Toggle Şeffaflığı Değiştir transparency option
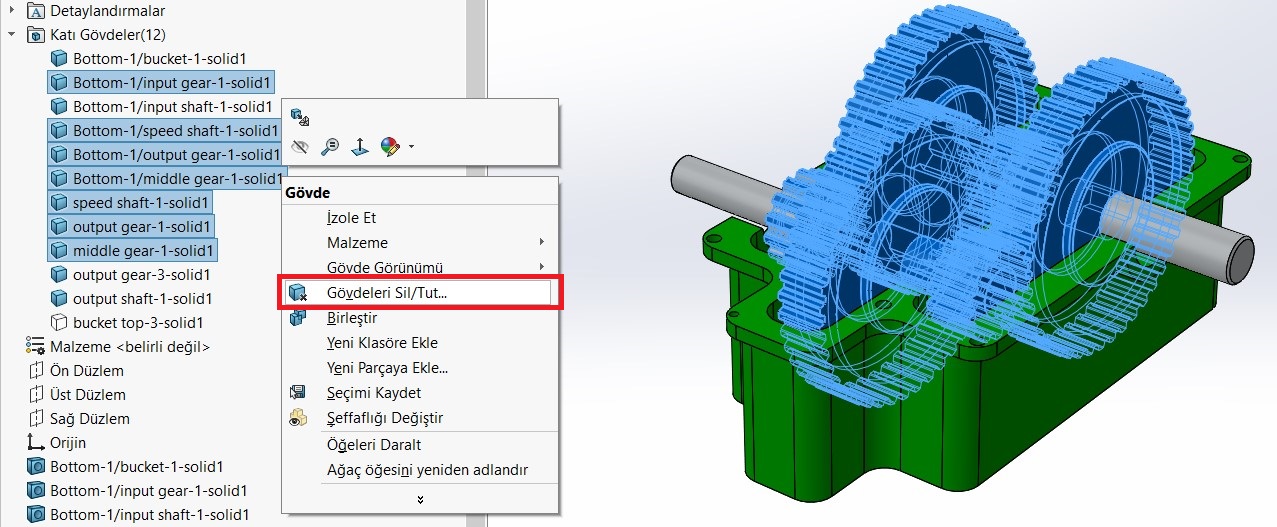1277x527 pixels. 385,418
